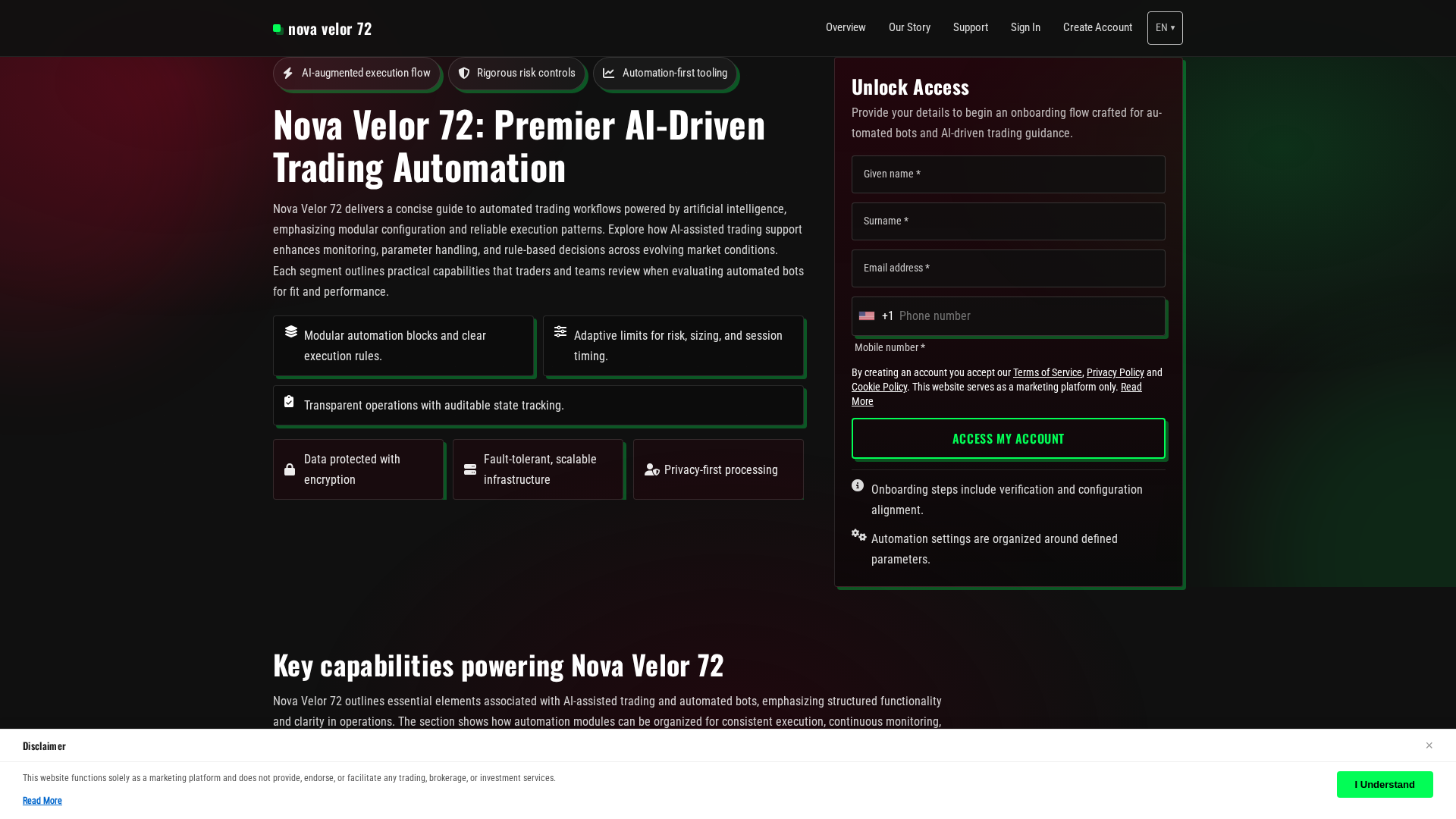Click the lightning bolt icon in AI-augmented pill

click(288, 74)
